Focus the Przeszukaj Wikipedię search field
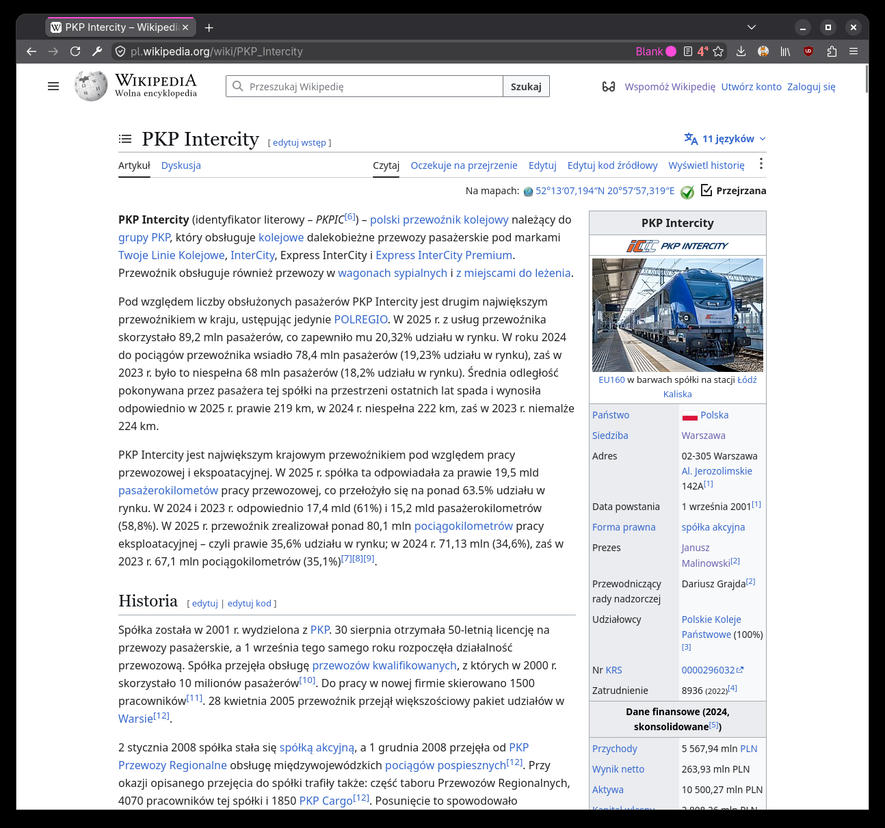Viewport: 885px width, 828px height. [x=365, y=86]
